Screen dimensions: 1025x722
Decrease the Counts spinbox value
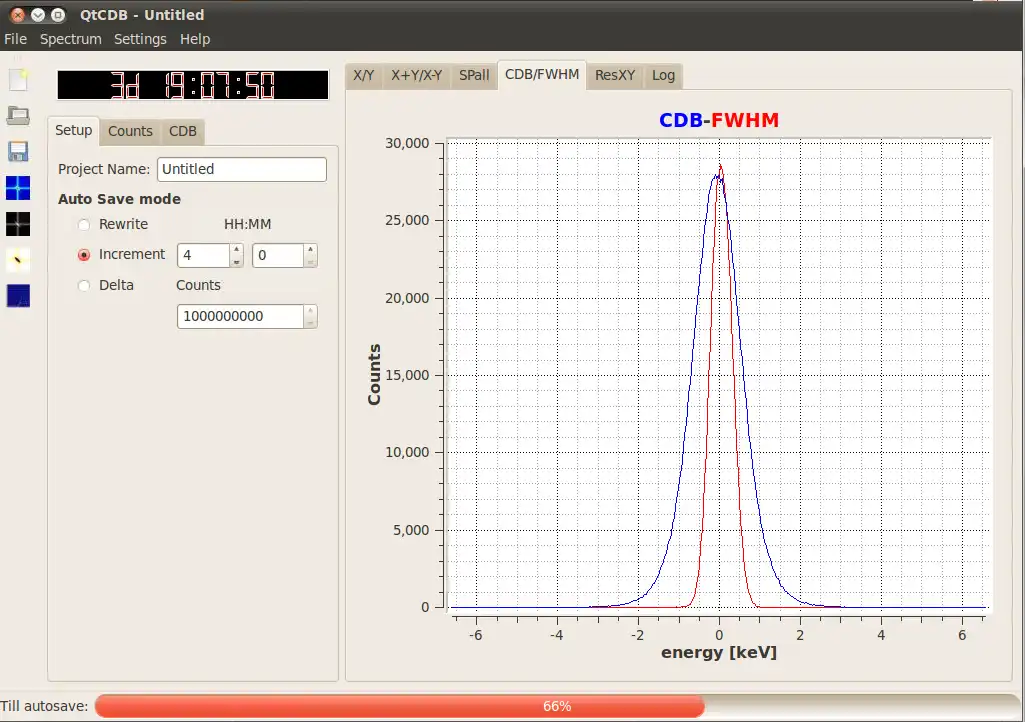click(311, 322)
